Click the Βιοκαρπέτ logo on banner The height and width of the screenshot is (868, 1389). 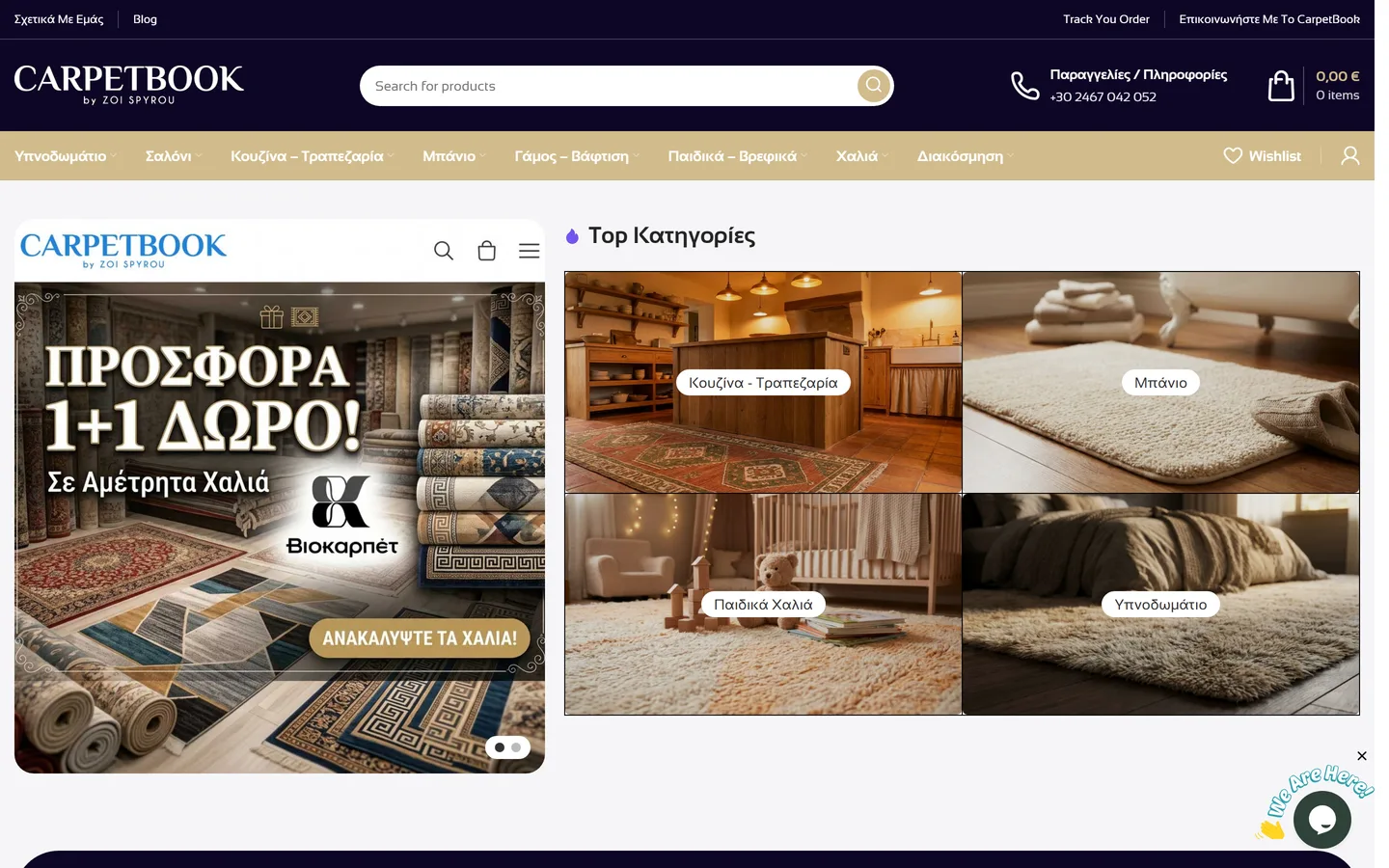pyautogui.click(x=341, y=515)
